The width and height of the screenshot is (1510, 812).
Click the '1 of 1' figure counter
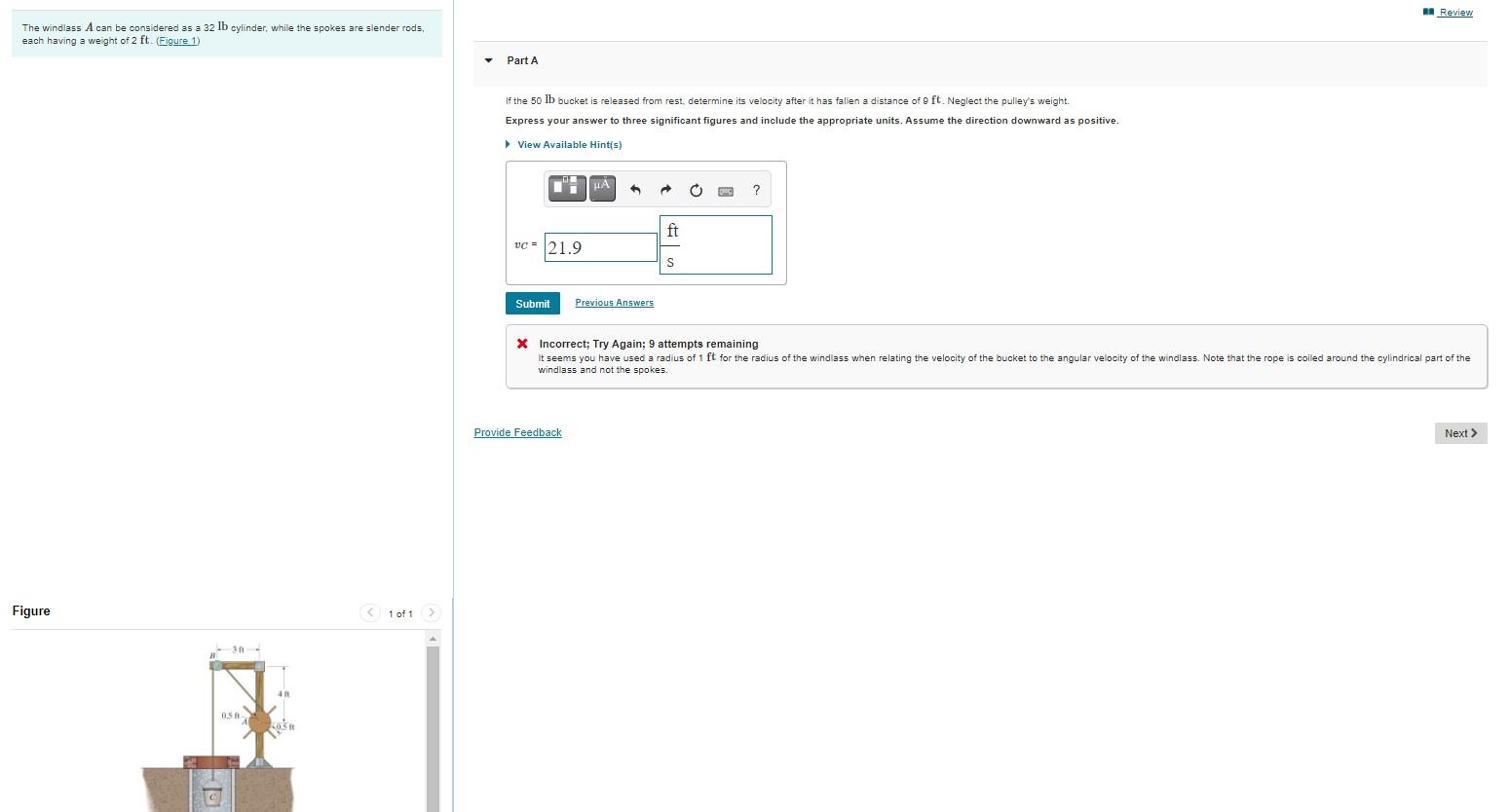[400, 613]
